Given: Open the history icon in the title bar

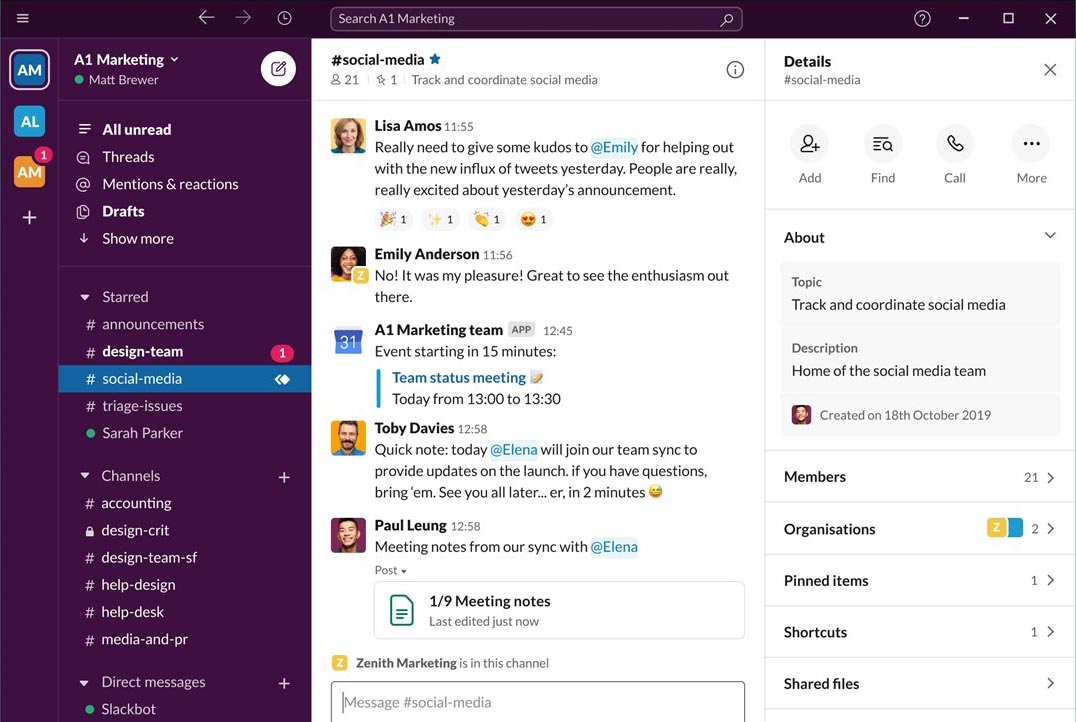Looking at the screenshot, I should click(x=283, y=18).
